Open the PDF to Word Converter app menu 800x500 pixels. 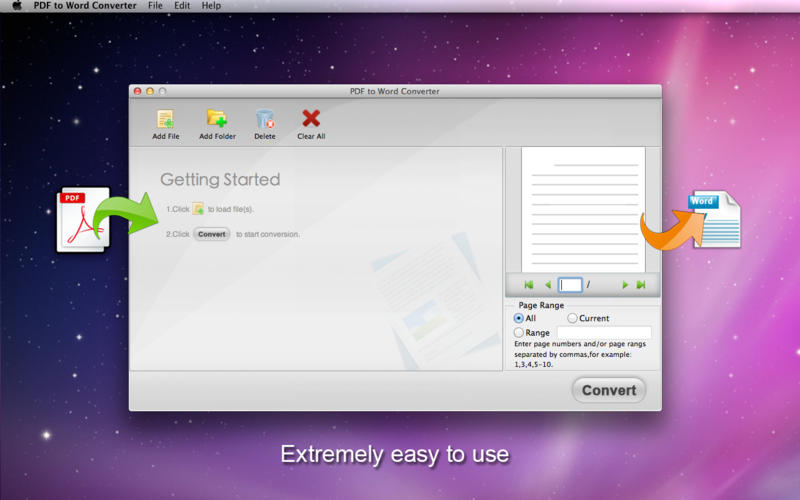click(85, 6)
